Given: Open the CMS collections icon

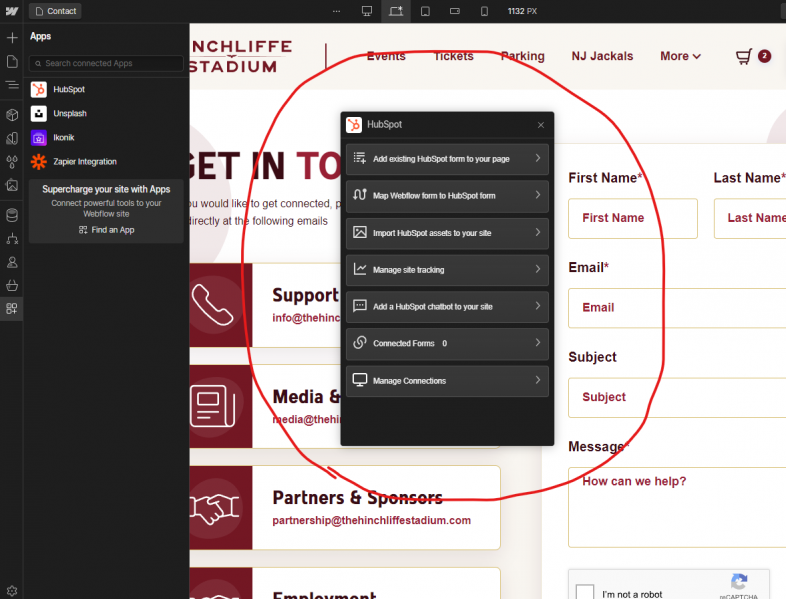Looking at the screenshot, I should pyautogui.click(x=12, y=216).
